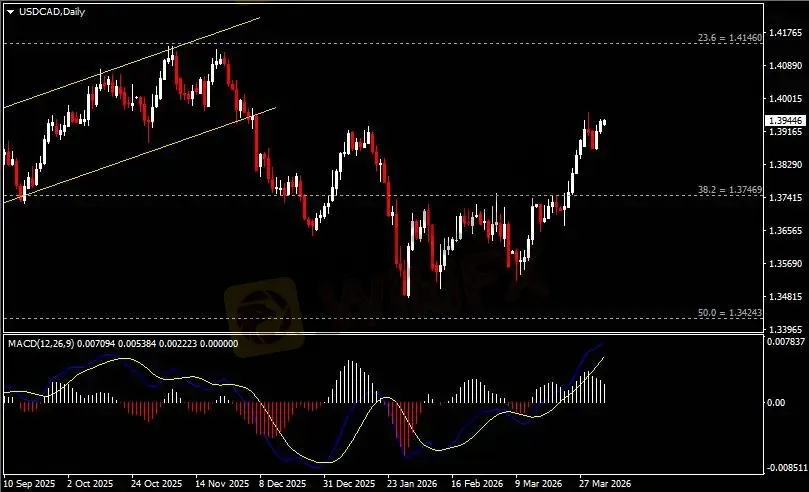Image resolution: width=809 pixels, height=492 pixels.
Task: Select the USDCAD,Daily chart title
Action: 52,11
